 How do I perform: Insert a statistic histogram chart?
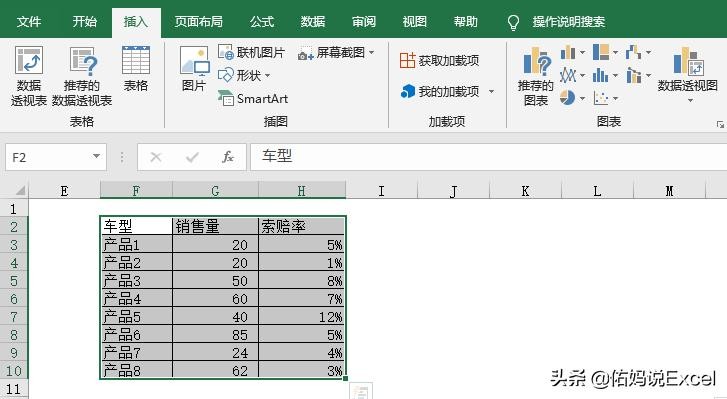tap(600, 75)
